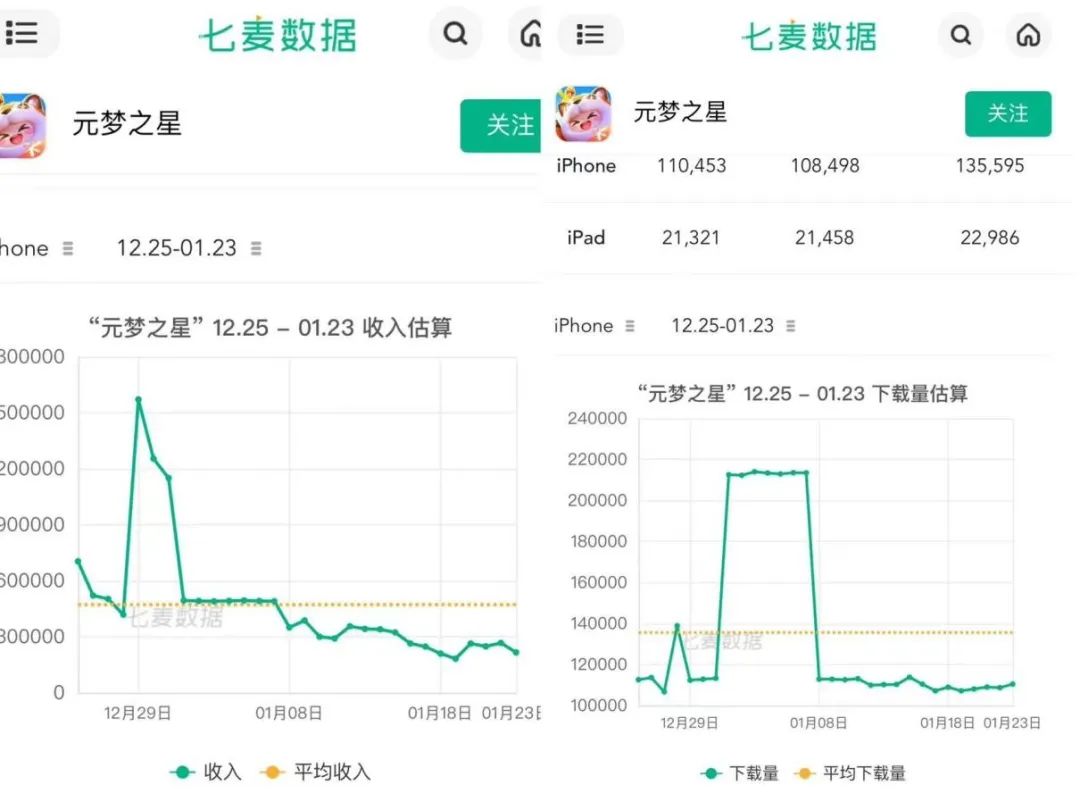This screenshot has width=1080, height=810.
Task: Open the hamburger menu in right panel
Action: (591, 36)
